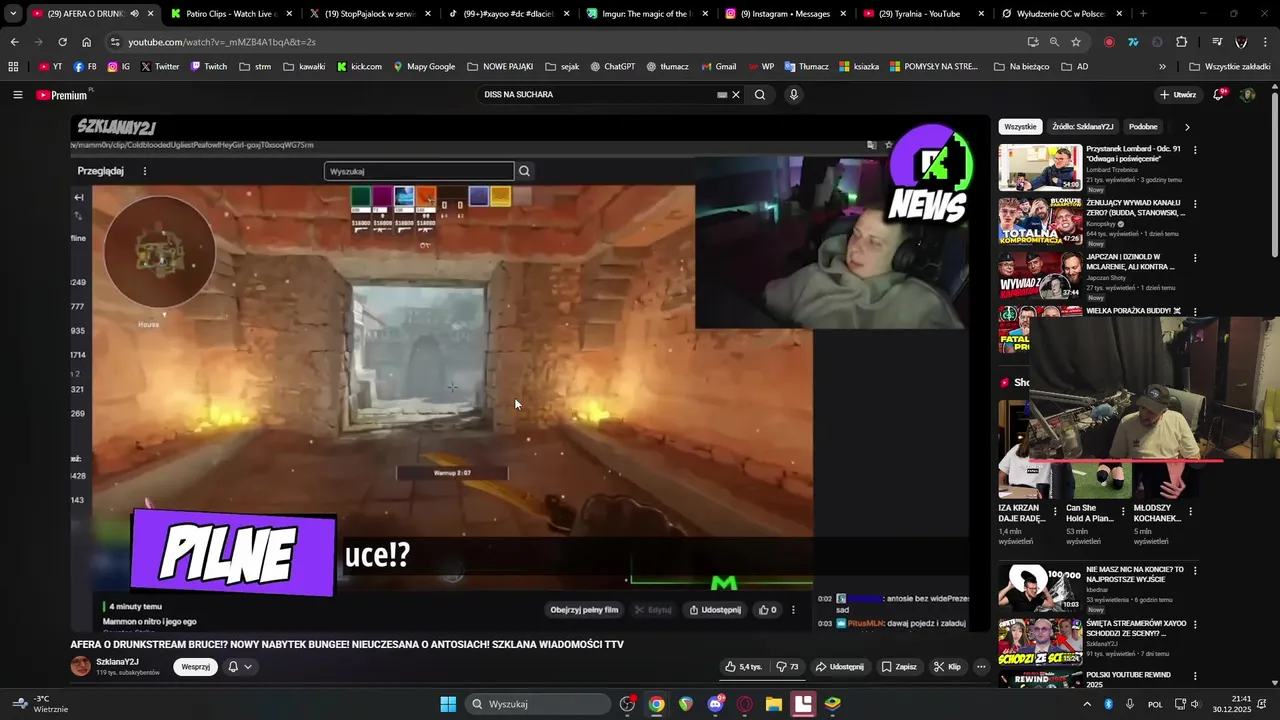Viewport: 1280px width, 720px height.
Task: Launch Chrome from the taskbar
Action: click(656, 704)
